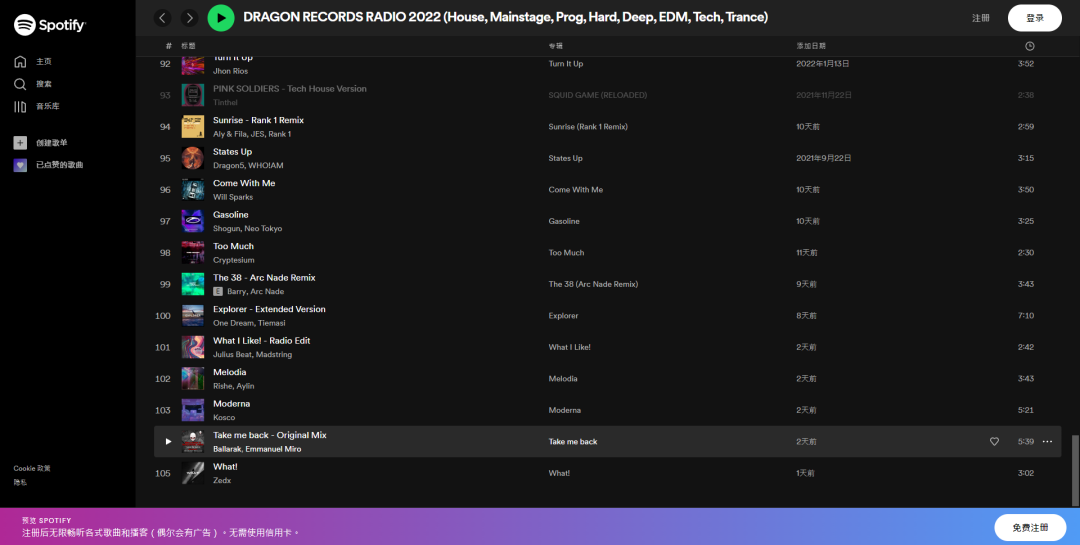
Task: Open the Cookie 政策 link
Action: pos(32,469)
